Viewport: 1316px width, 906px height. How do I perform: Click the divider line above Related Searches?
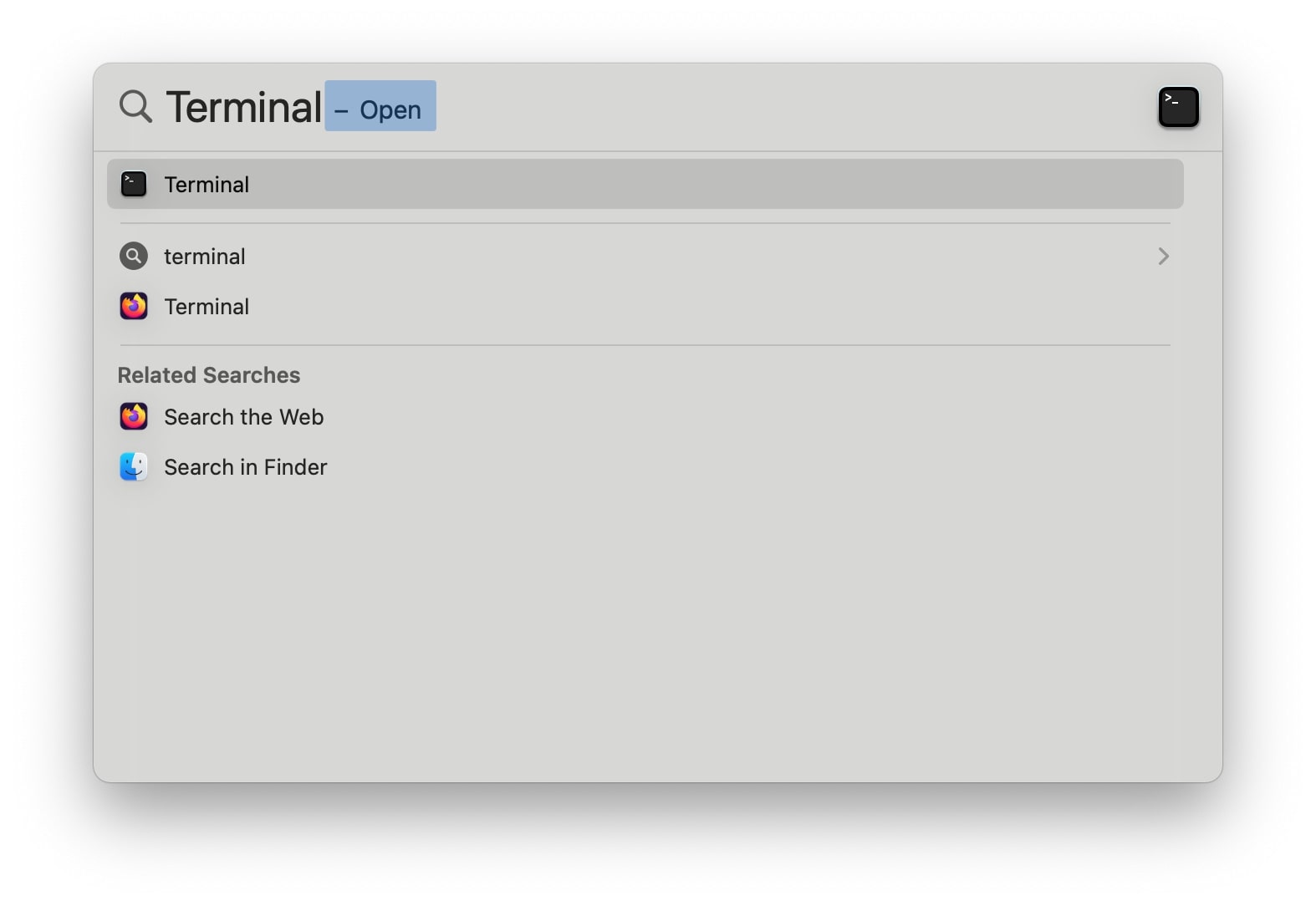[x=645, y=345]
